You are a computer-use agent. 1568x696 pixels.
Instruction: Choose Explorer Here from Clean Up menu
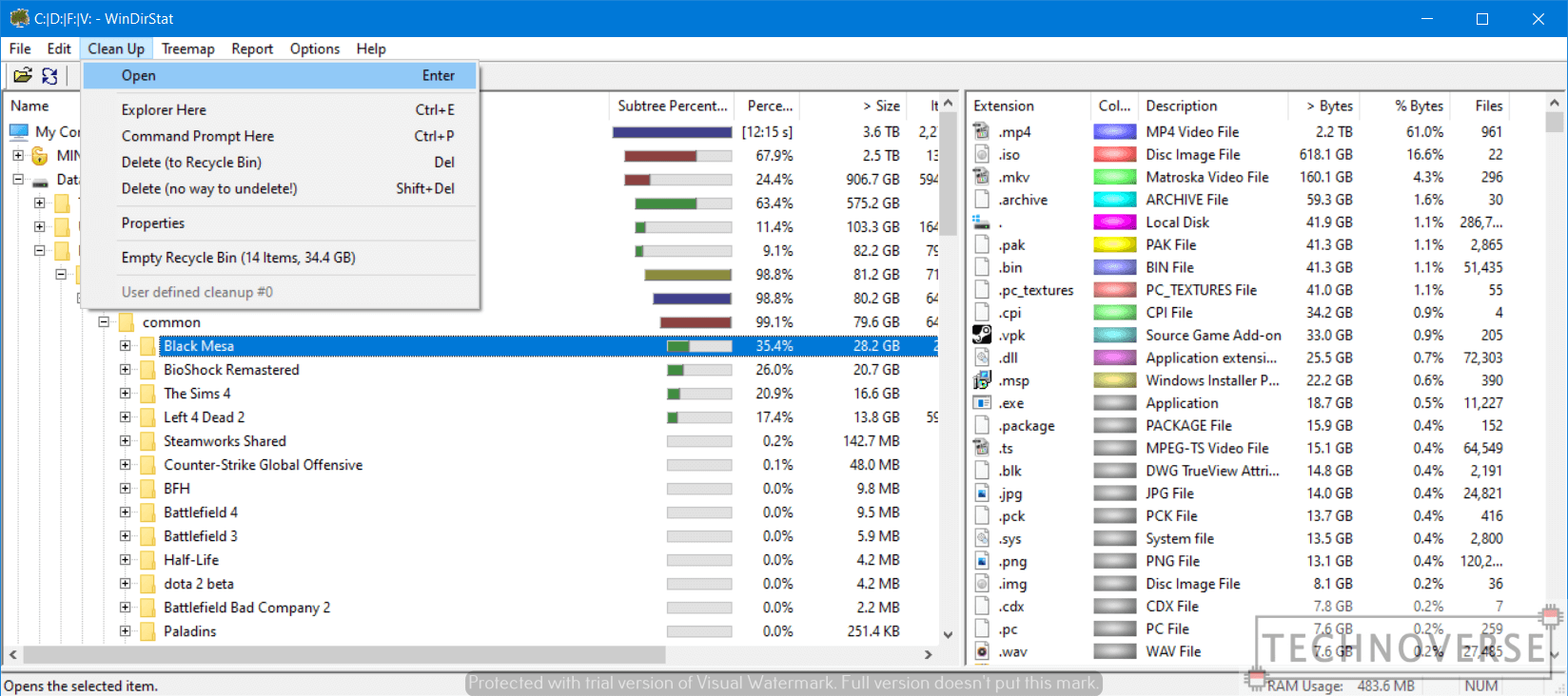(x=281, y=109)
